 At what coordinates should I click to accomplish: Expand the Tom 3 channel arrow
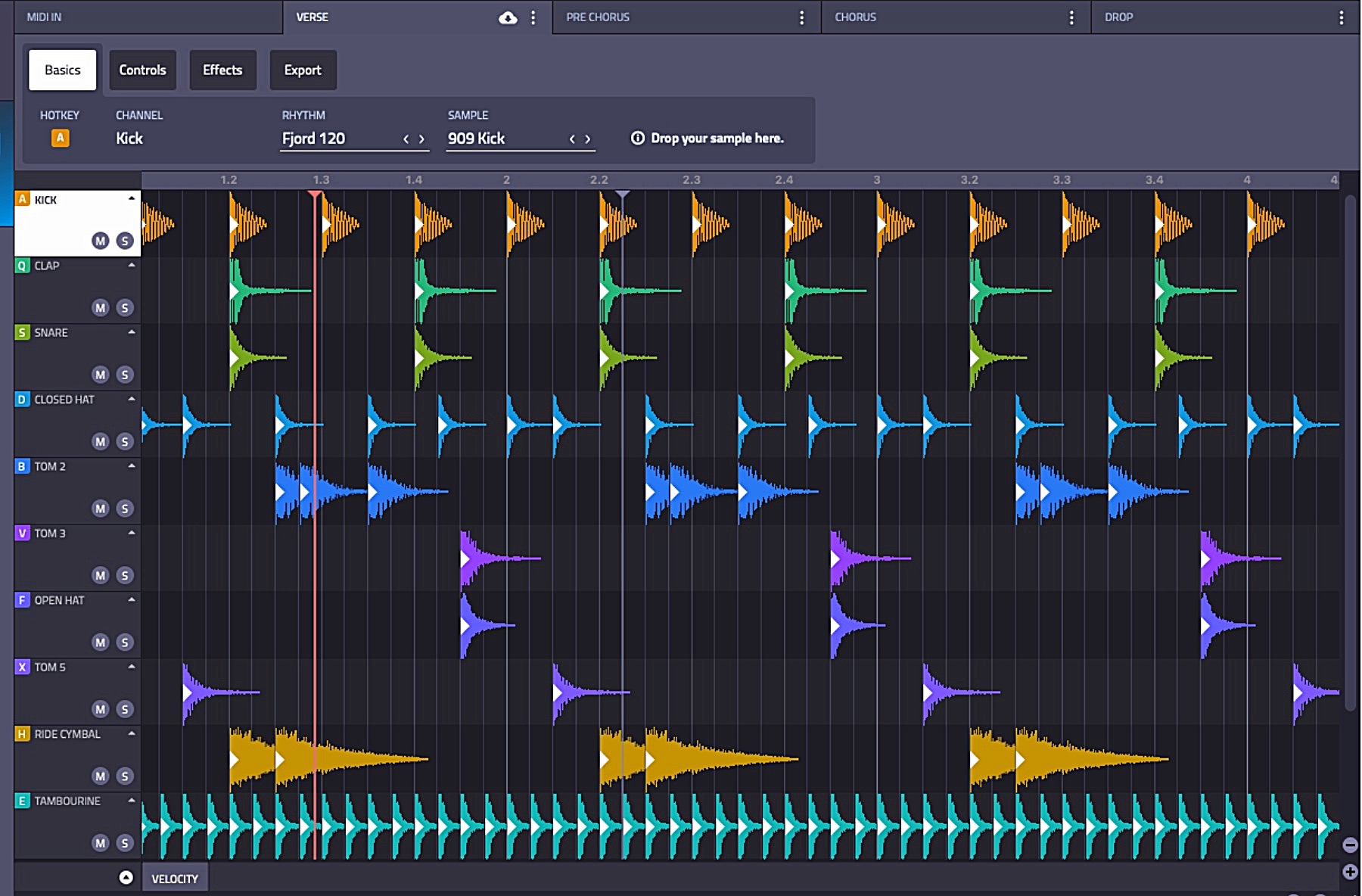[x=132, y=533]
